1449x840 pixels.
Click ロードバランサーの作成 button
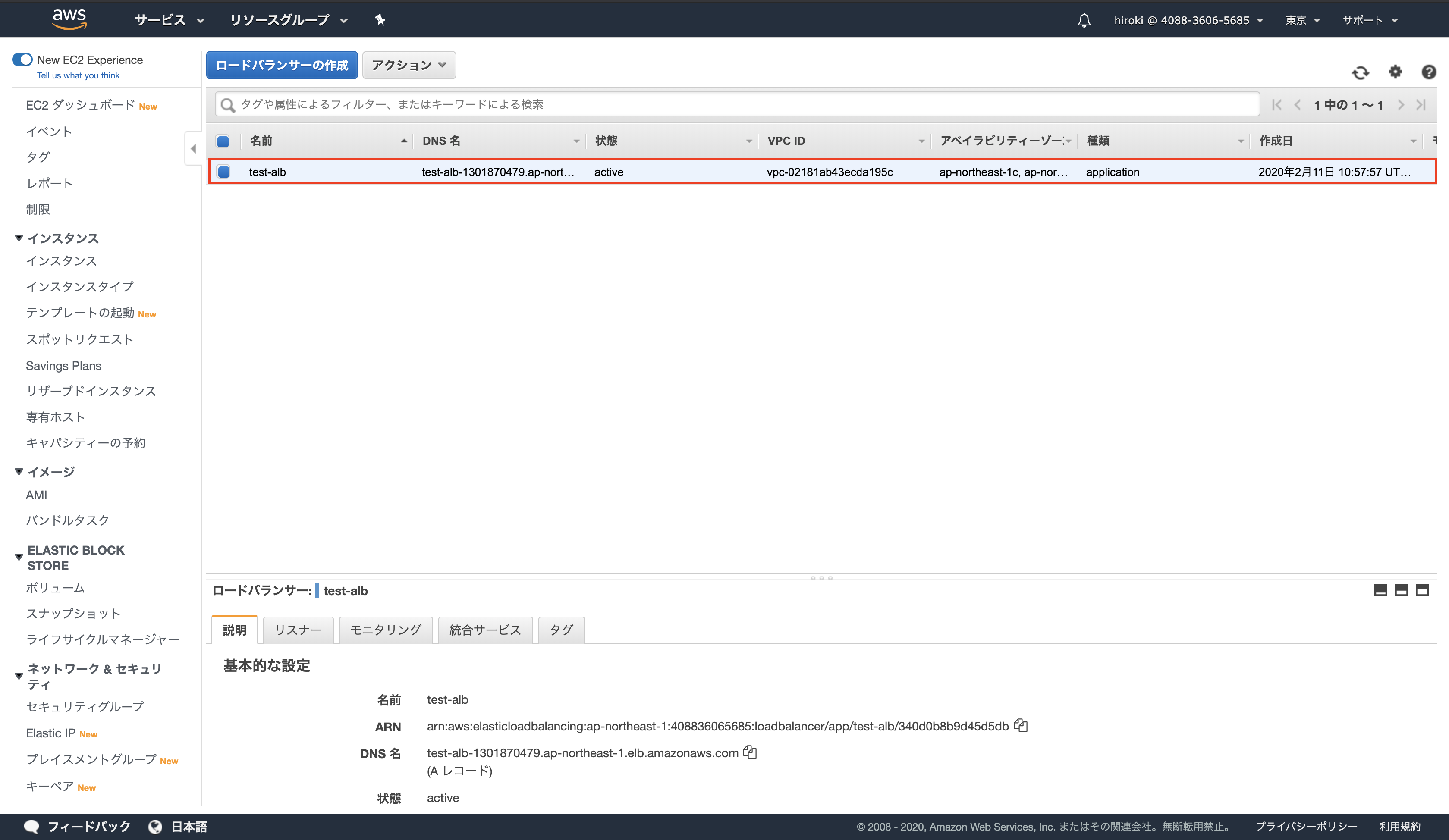tap(281, 65)
